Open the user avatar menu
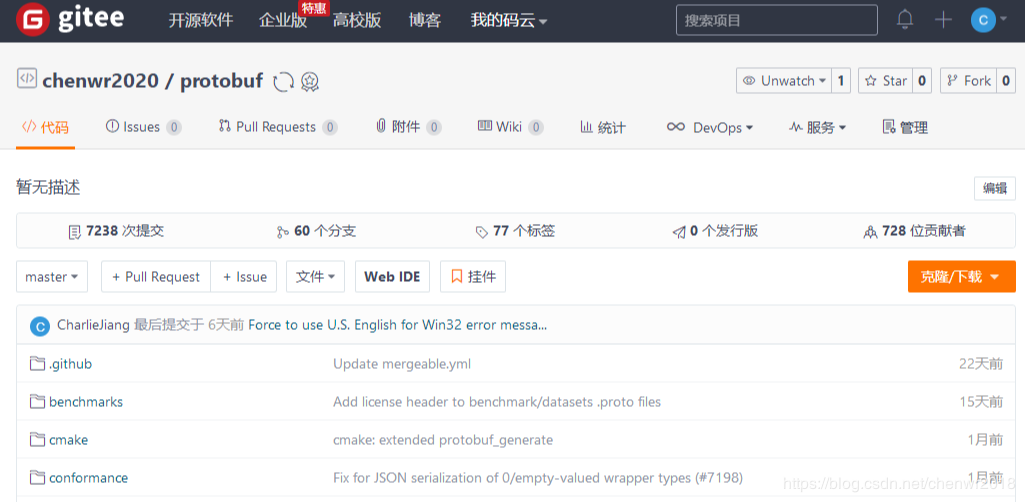 988,20
